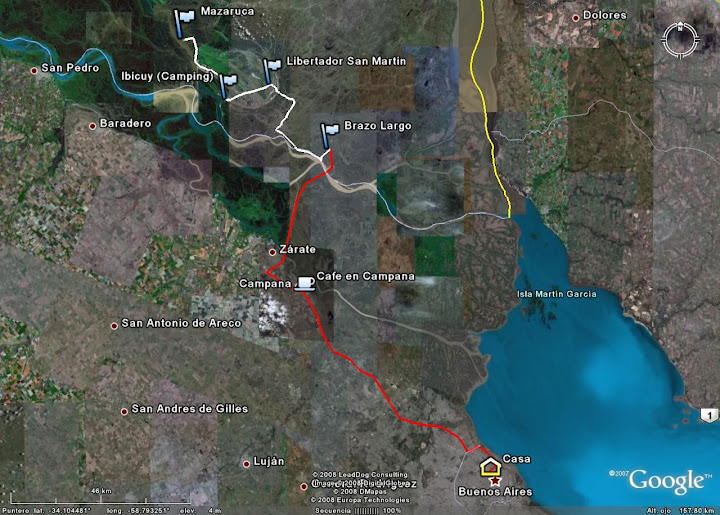720x515 pixels.
Task: Click the route 1 highway shield icon
Action: 709,415
